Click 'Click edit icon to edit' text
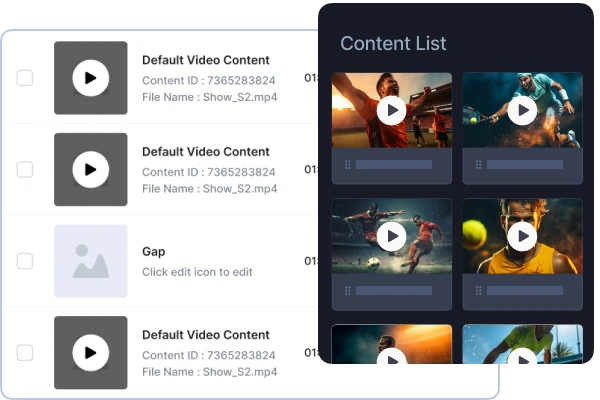Image resolution: width=600 pixels, height=400 pixels. click(197, 272)
